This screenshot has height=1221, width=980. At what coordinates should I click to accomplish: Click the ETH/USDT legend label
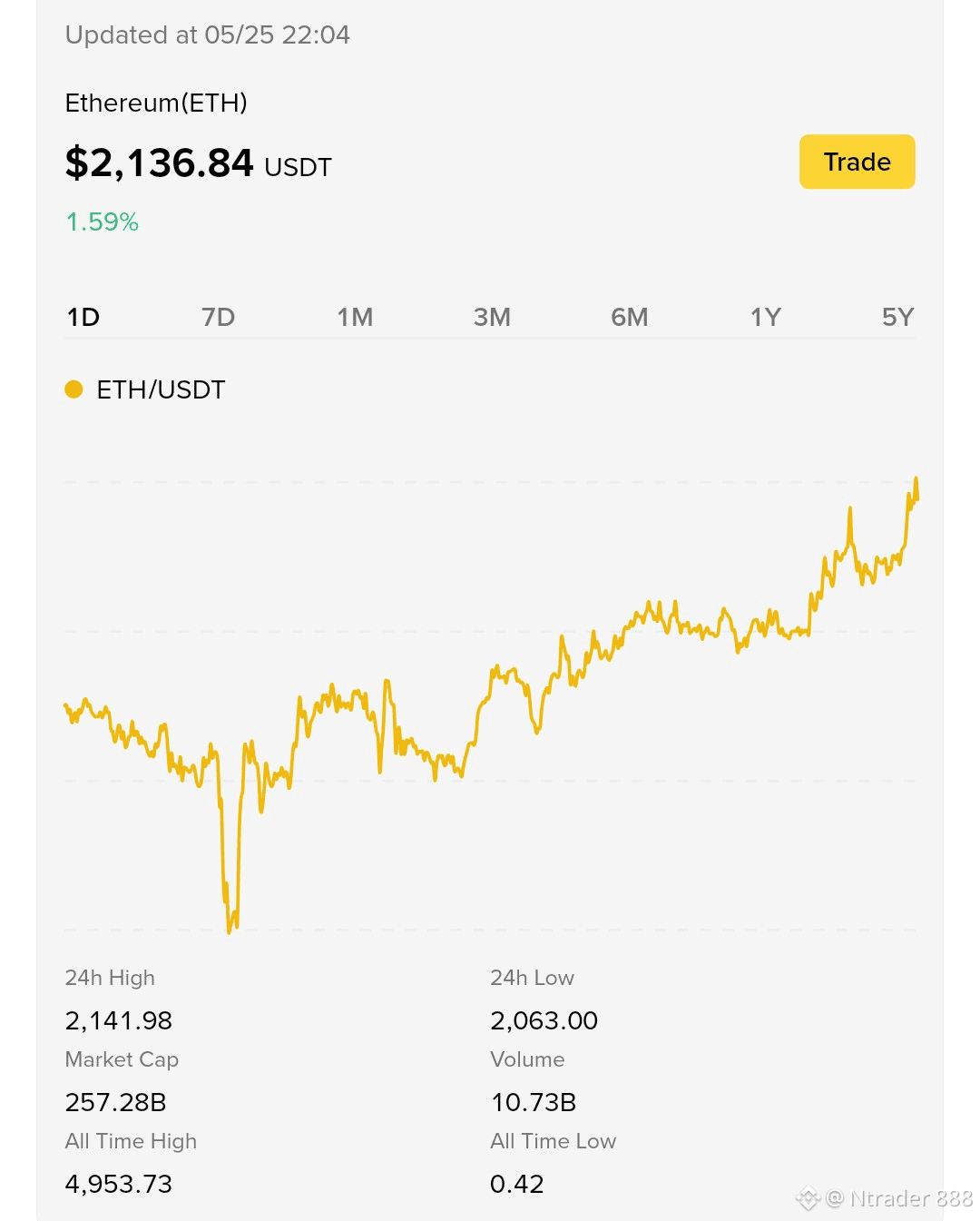[161, 389]
